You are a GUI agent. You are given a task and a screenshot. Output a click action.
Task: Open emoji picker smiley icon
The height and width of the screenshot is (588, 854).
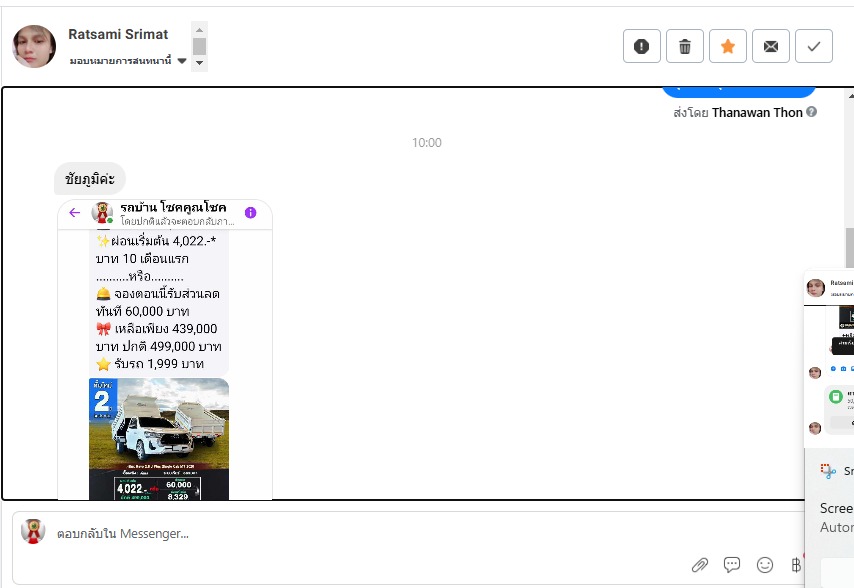point(765,565)
